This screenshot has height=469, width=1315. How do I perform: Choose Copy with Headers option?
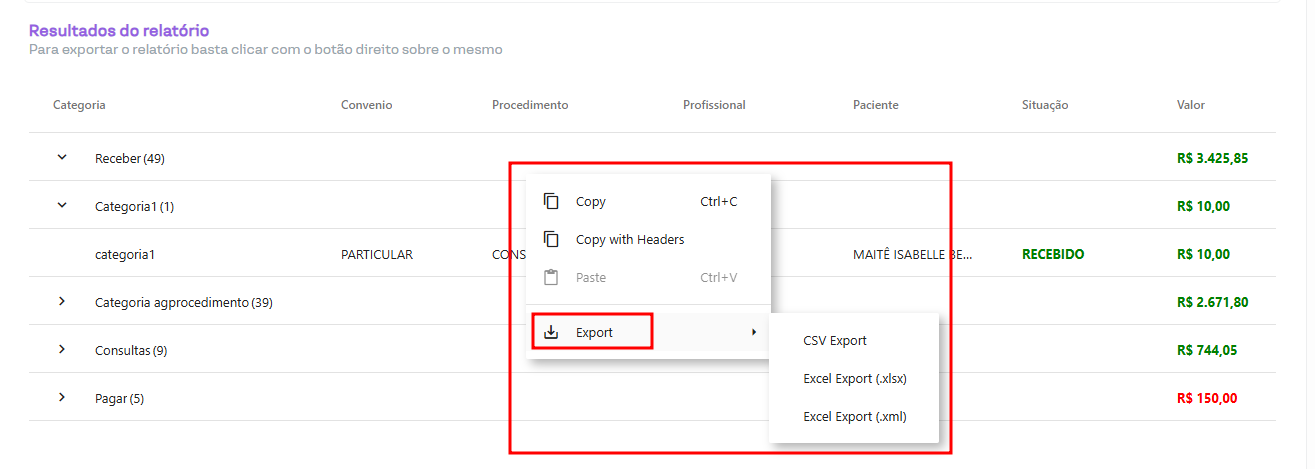click(x=630, y=240)
